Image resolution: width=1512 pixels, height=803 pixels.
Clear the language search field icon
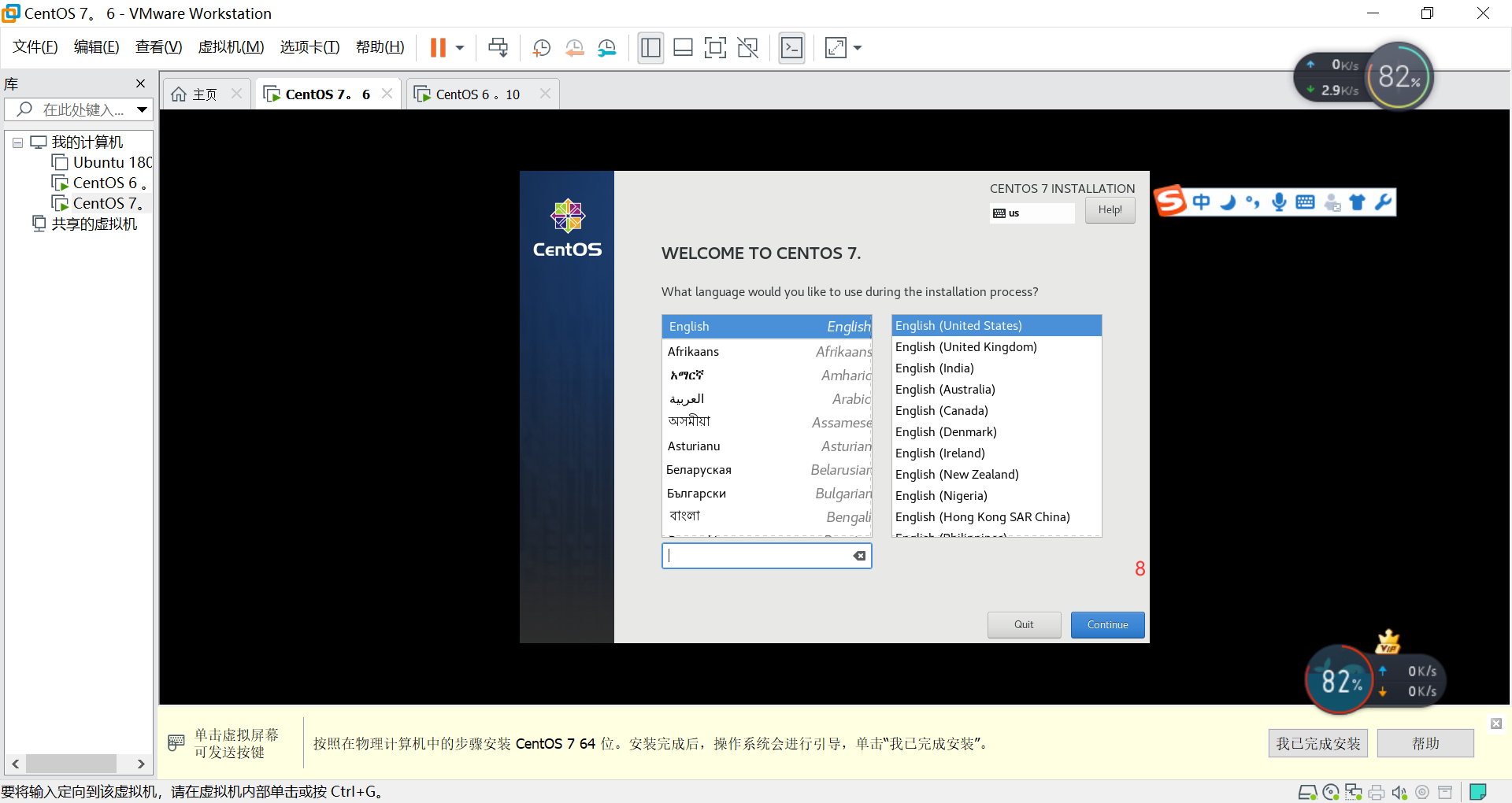(x=860, y=556)
